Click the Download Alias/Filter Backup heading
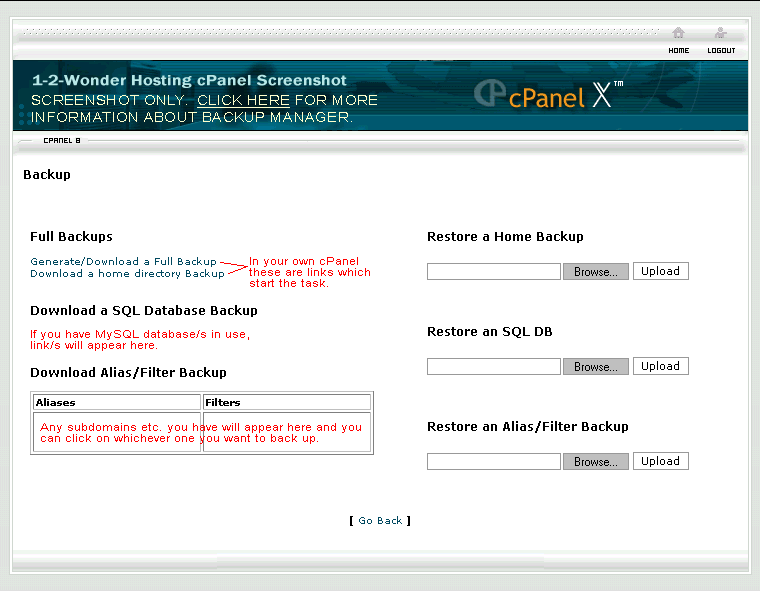 click(128, 373)
